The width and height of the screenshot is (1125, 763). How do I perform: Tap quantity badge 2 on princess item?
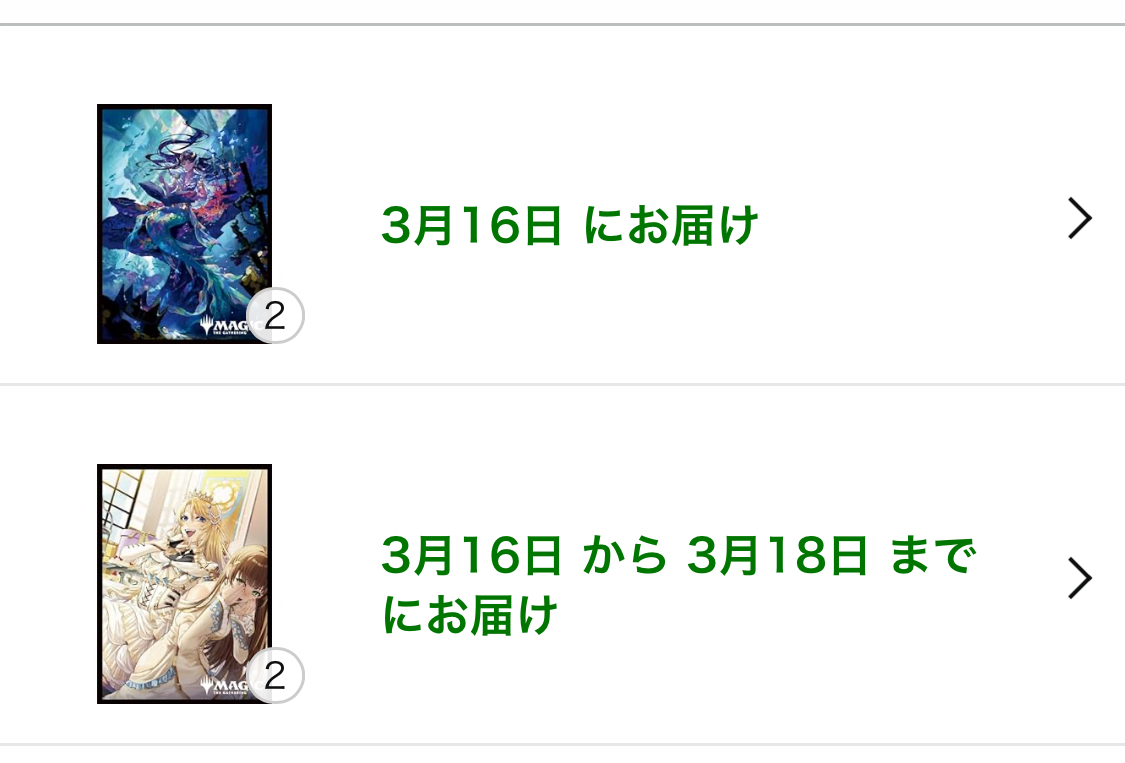point(276,675)
